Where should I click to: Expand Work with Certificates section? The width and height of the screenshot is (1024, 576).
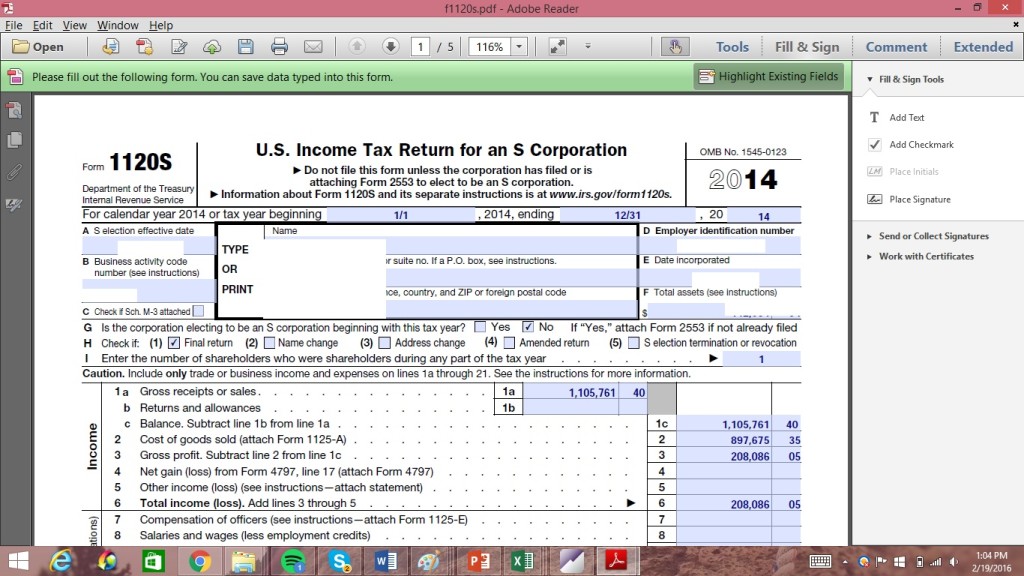tap(869, 257)
